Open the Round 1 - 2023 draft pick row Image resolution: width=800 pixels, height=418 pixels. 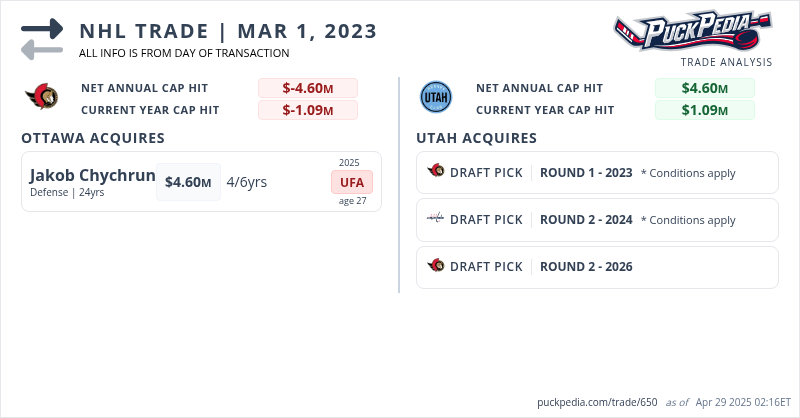pos(597,172)
